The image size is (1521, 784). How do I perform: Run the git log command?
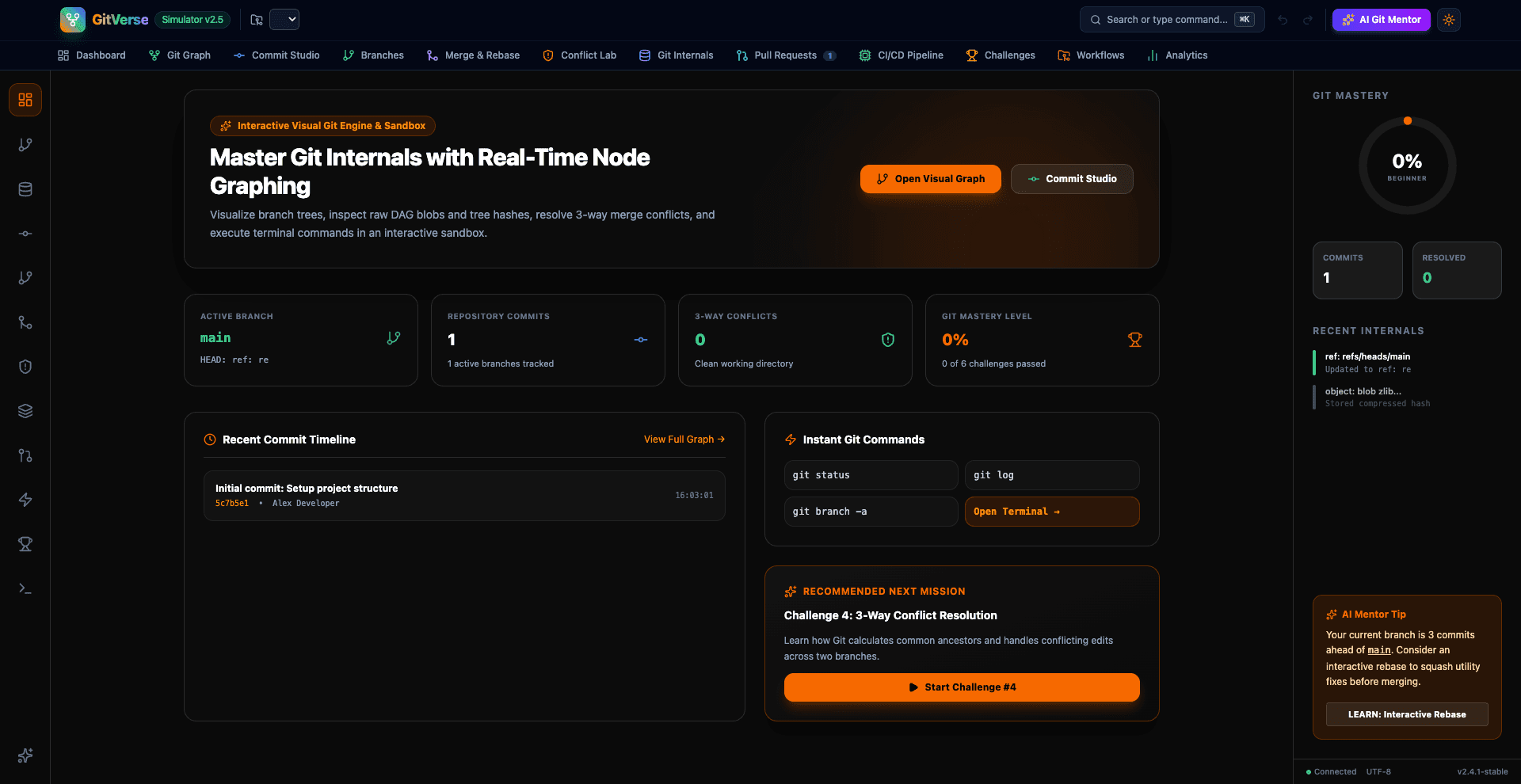[1052, 475]
